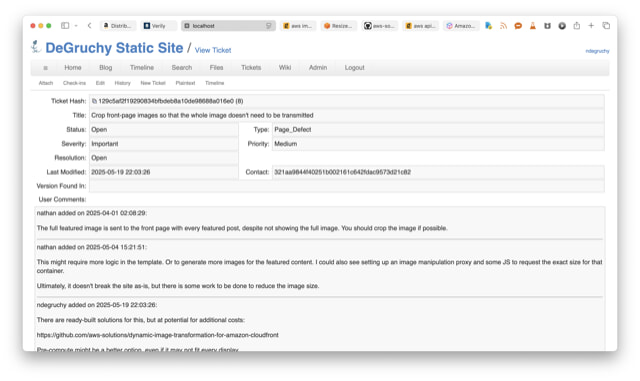Viewport: 640px width, 381px height.
Task: Toggle the Safari sidebar icon
Action: [x=65, y=26]
